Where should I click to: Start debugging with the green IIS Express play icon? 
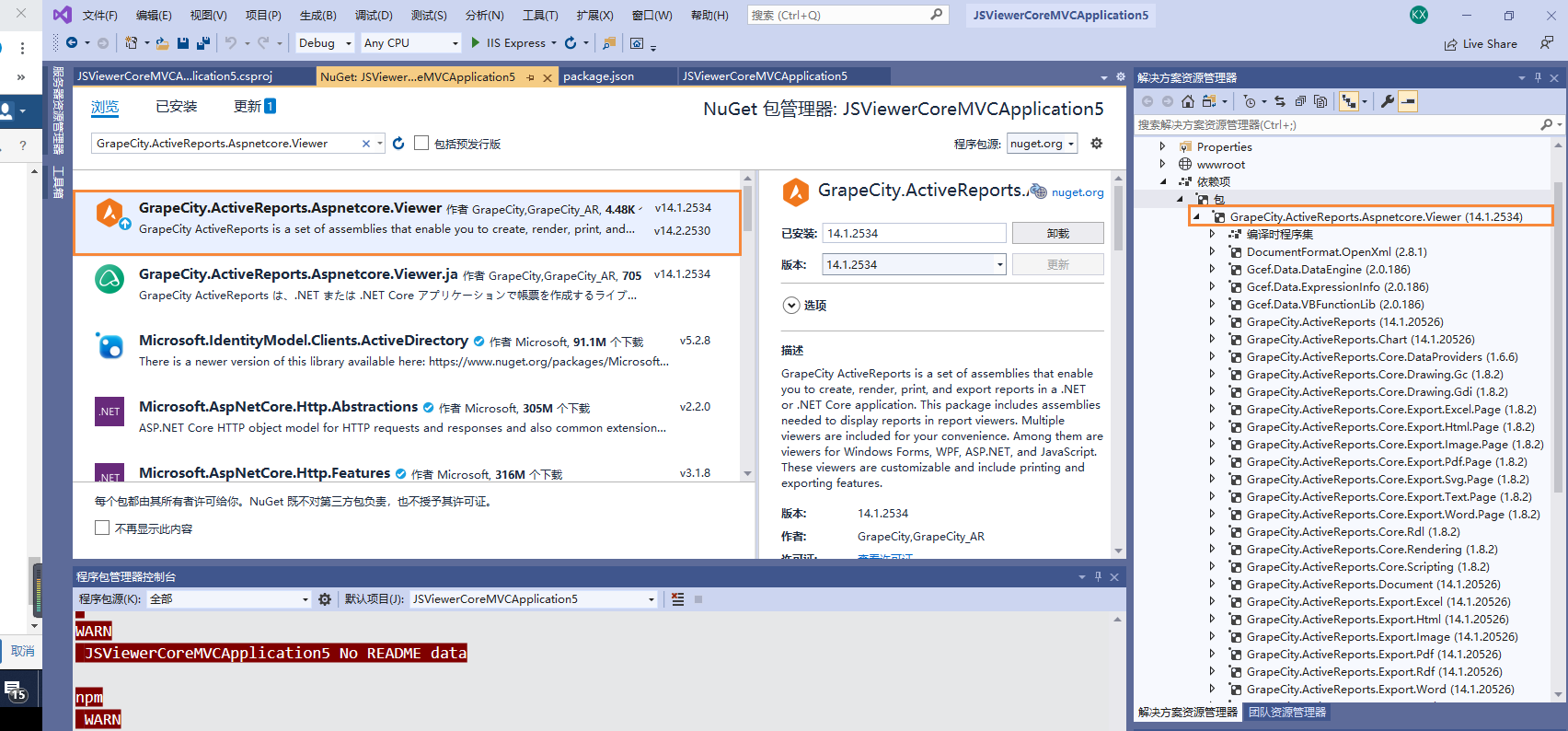[x=476, y=42]
